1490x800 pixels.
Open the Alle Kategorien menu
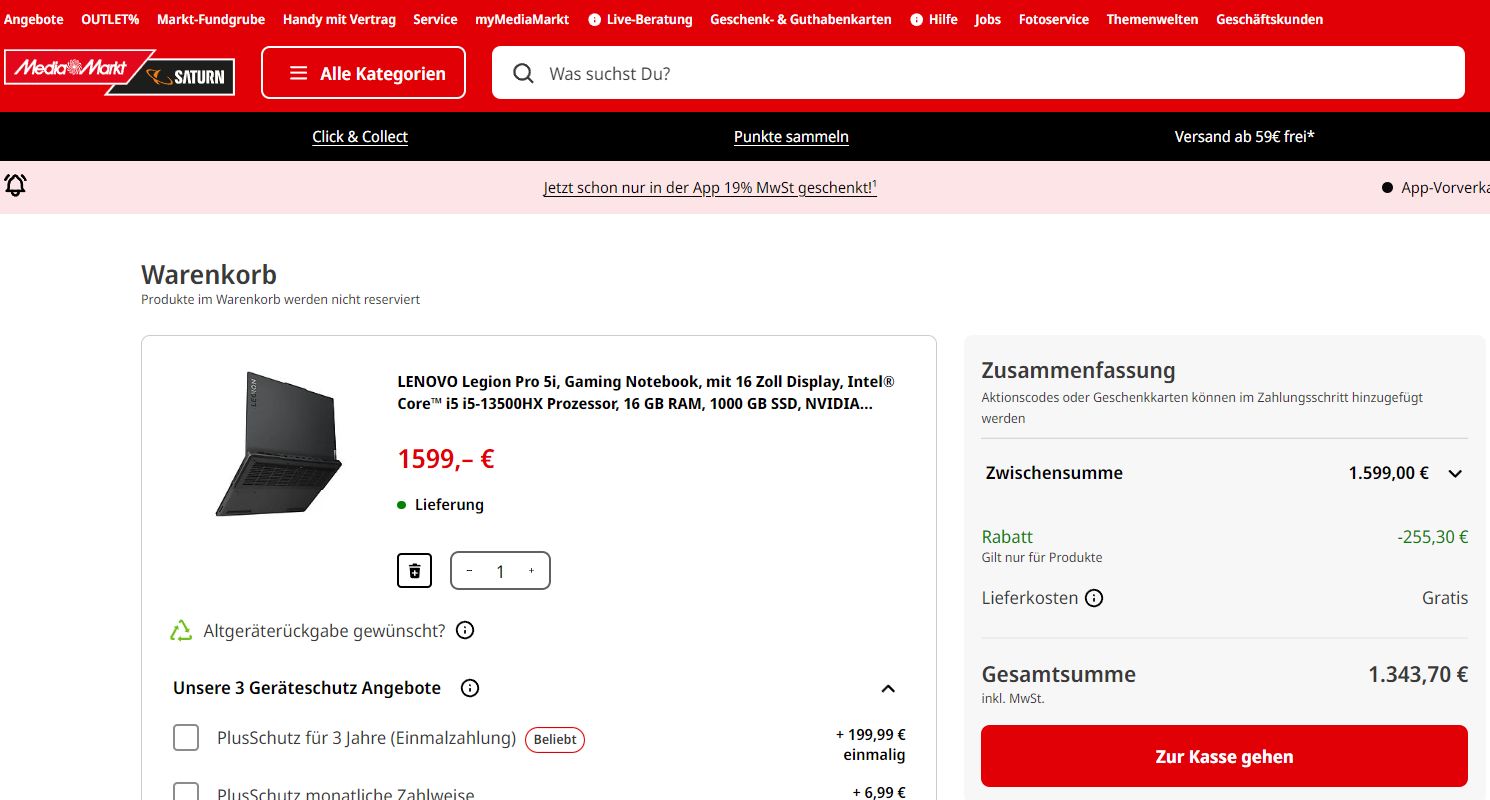[363, 73]
